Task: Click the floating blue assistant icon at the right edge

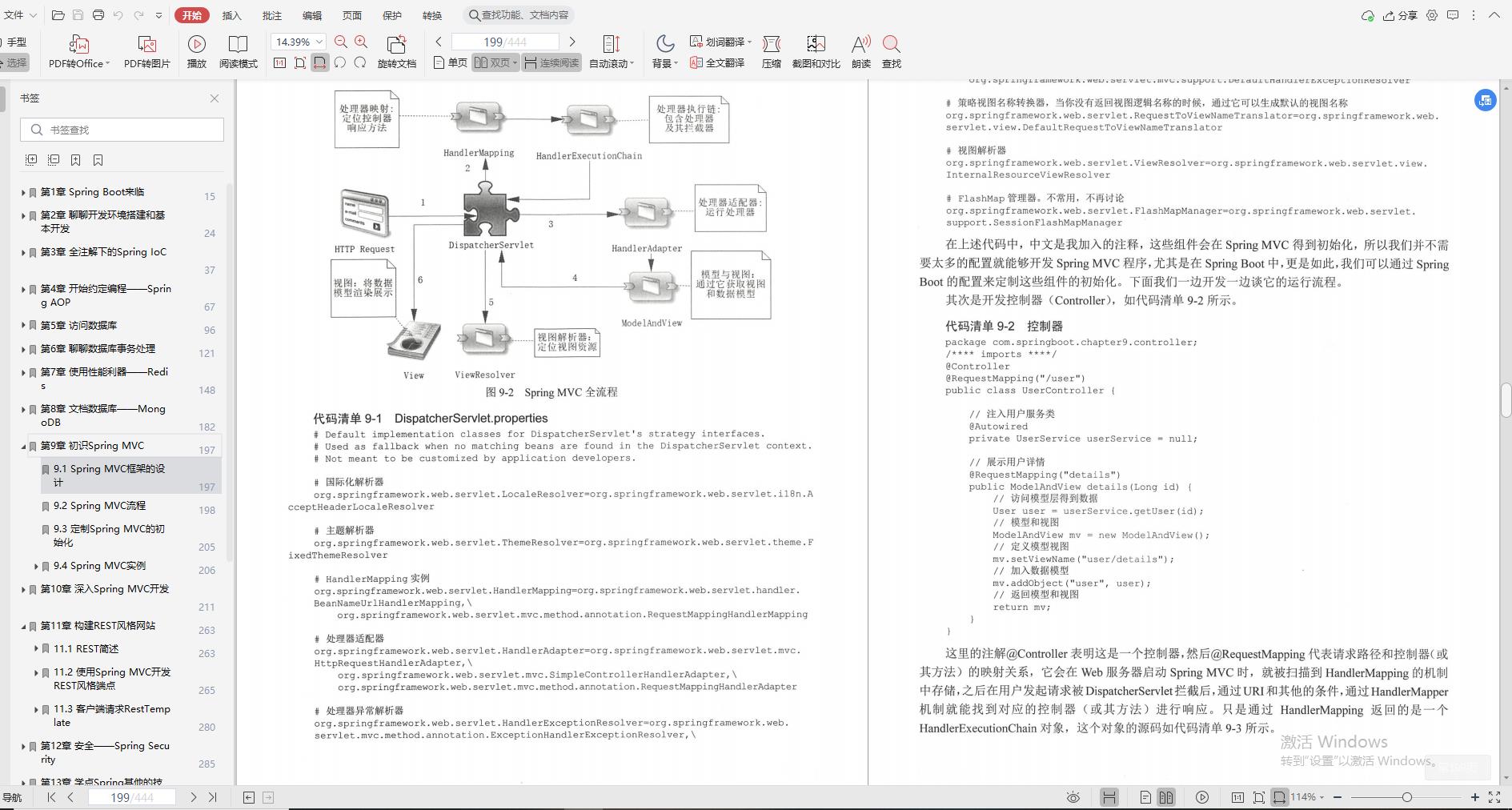Action: [1486, 100]
